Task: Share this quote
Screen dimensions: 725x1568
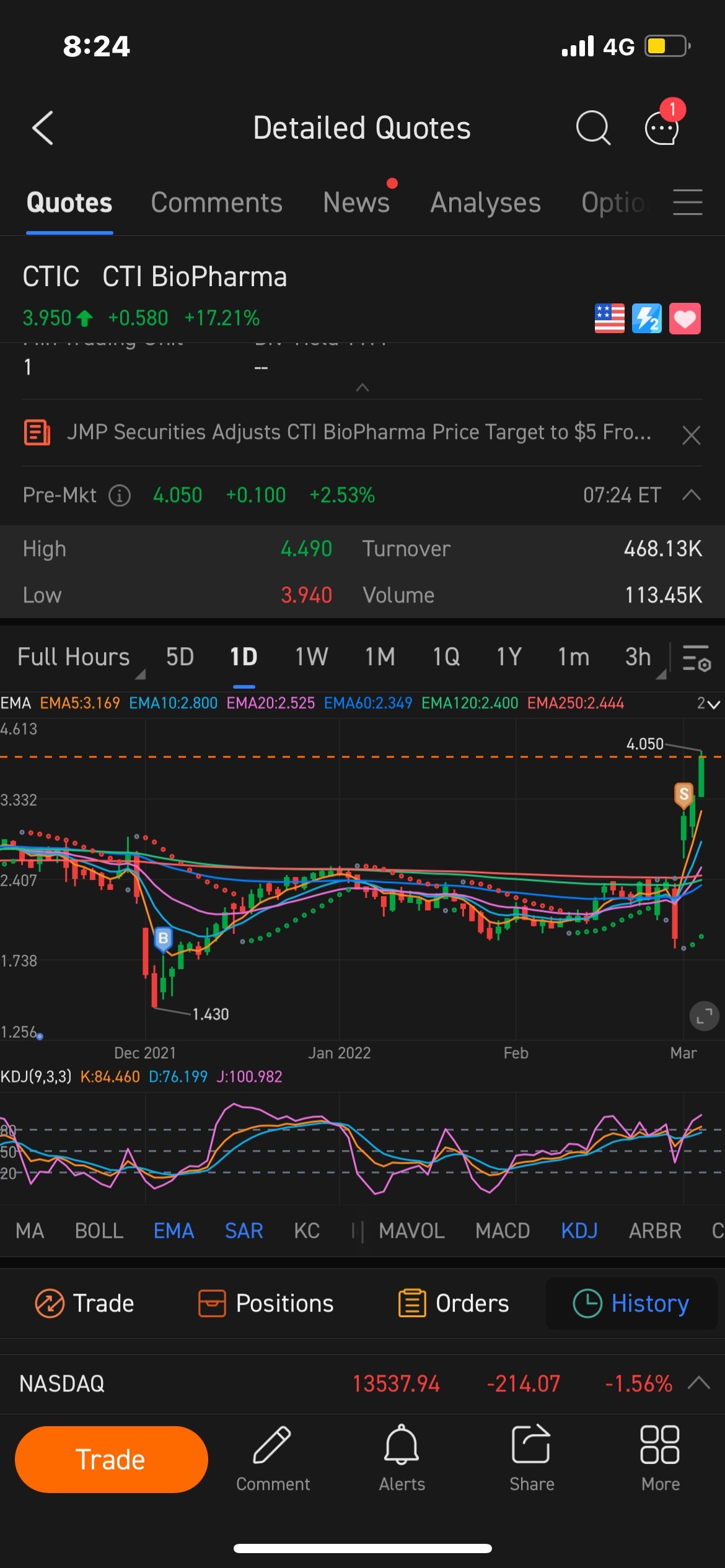Action: 532,1459
